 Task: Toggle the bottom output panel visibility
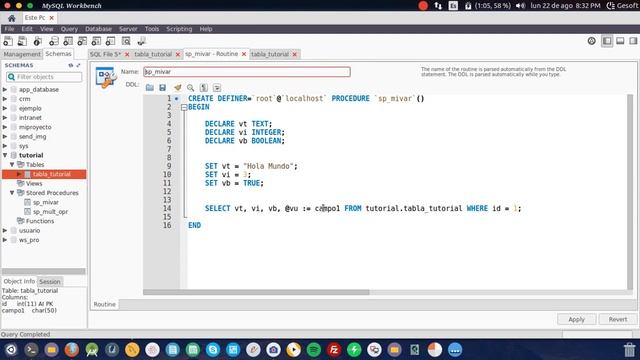(x=620, y=41)
